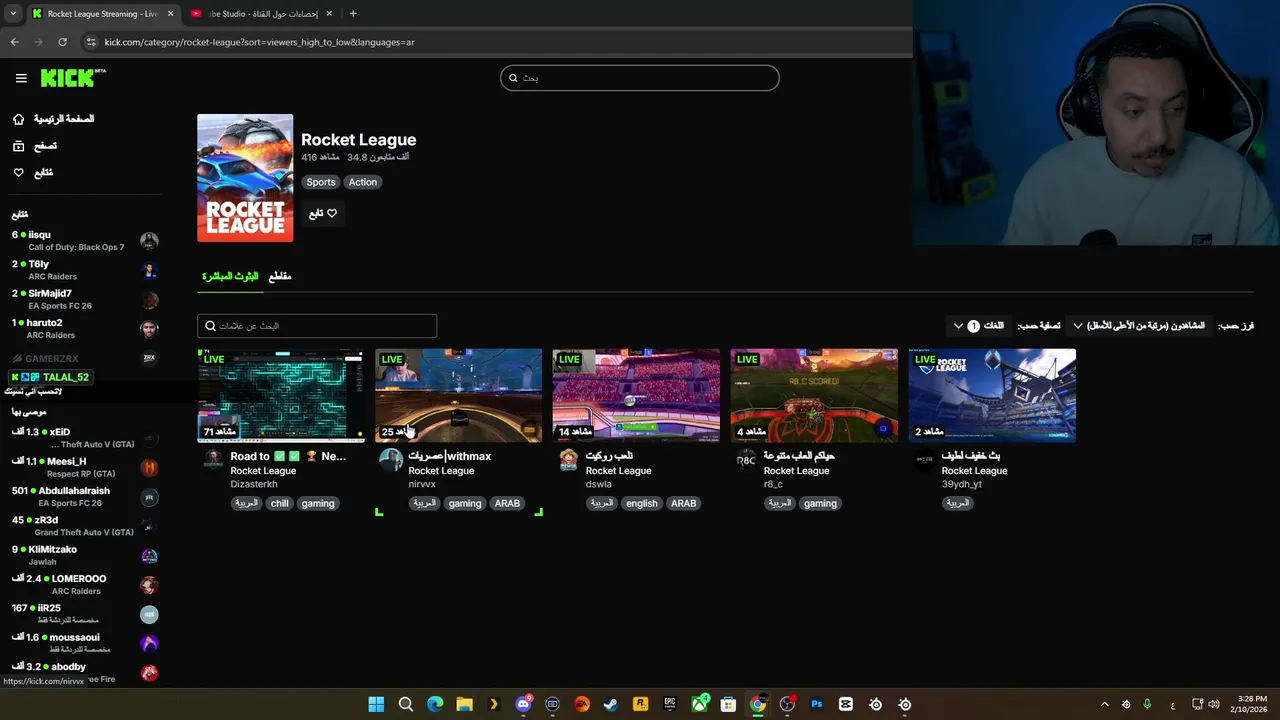
Task: Click the Dizasterkh channel avatar
Action: (213, 459)
